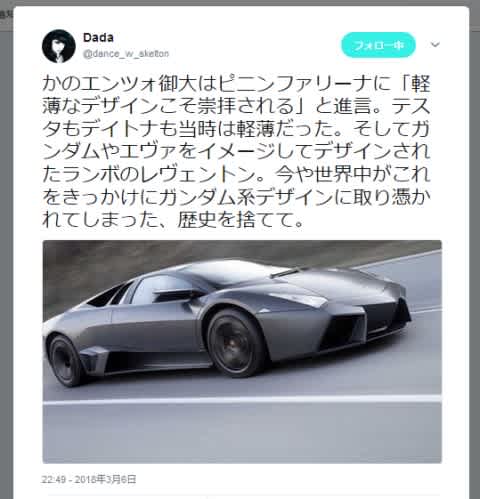The height and width of the screenshot is (499, 480).
Task: Click the last tweet line ending 歴史を捨てて
Action: pos(173,220)
